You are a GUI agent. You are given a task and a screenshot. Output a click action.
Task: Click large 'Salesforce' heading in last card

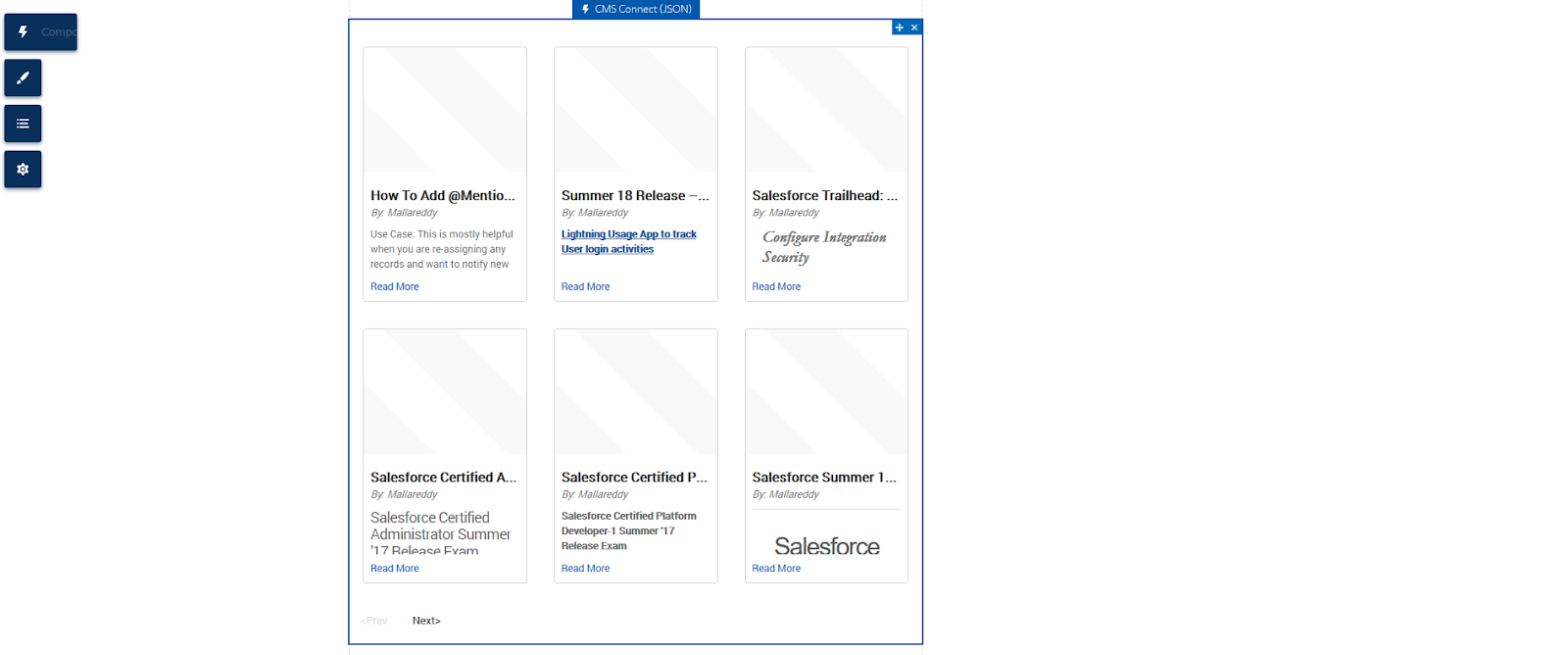coord(827,546)
